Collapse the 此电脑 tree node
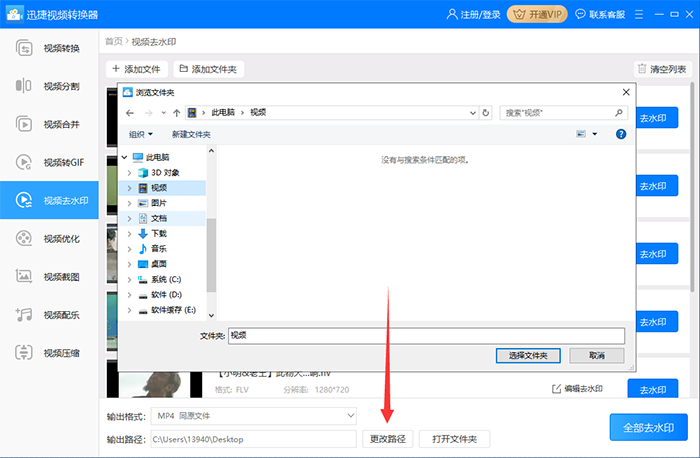 click(125, 157)
